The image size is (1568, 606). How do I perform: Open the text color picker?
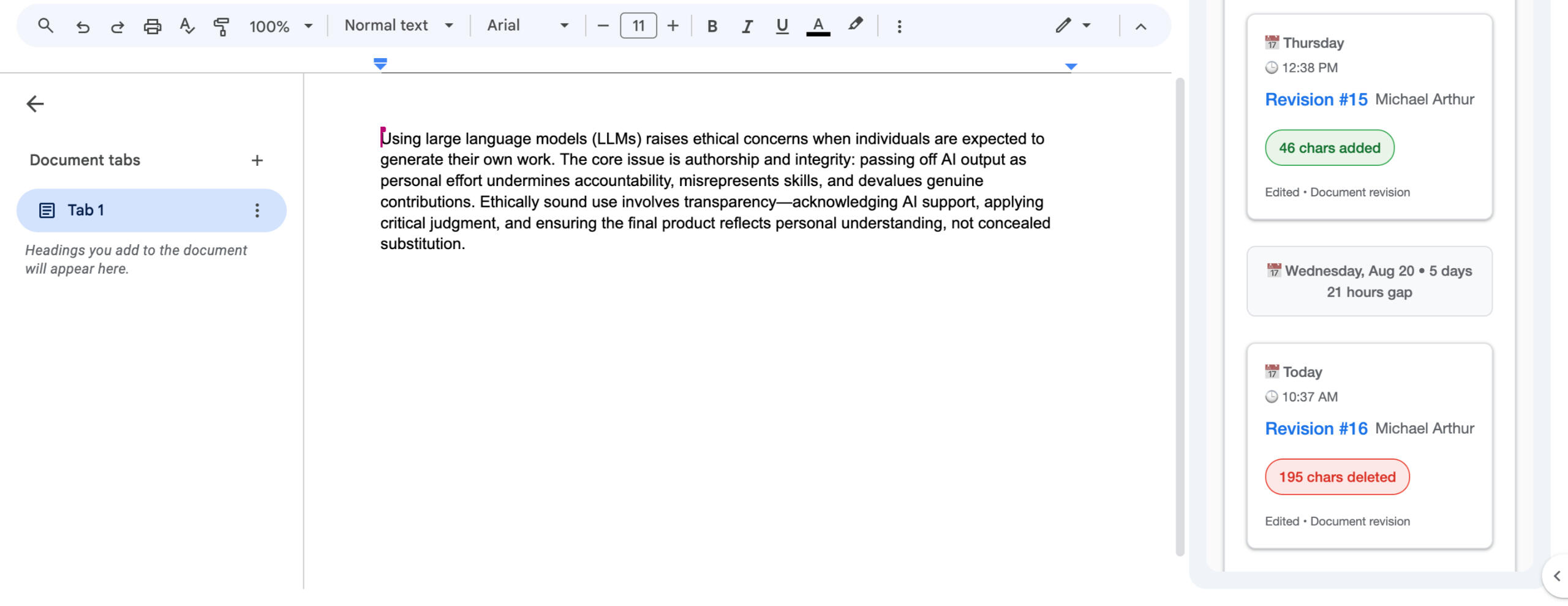(818, 26)
